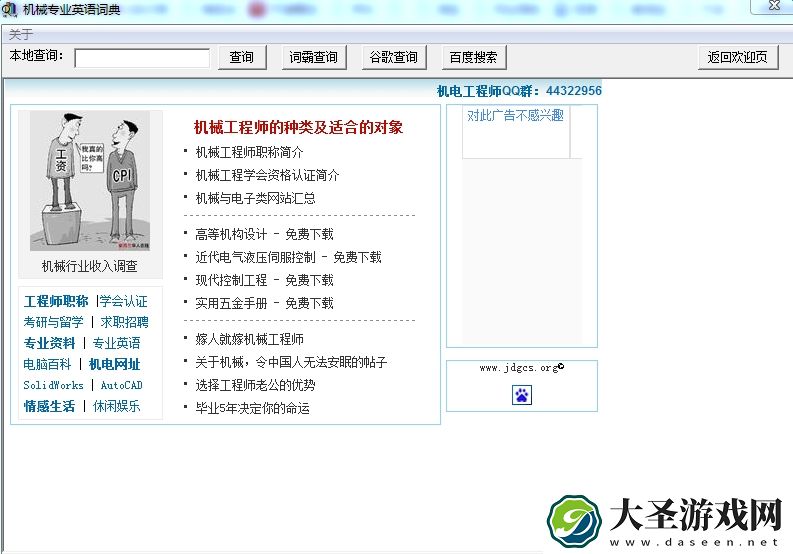This screenshot has width=793, height=554.
Task: Open 机械工程师的种类及适合的对象 headline
Action: tap(298, 127)
